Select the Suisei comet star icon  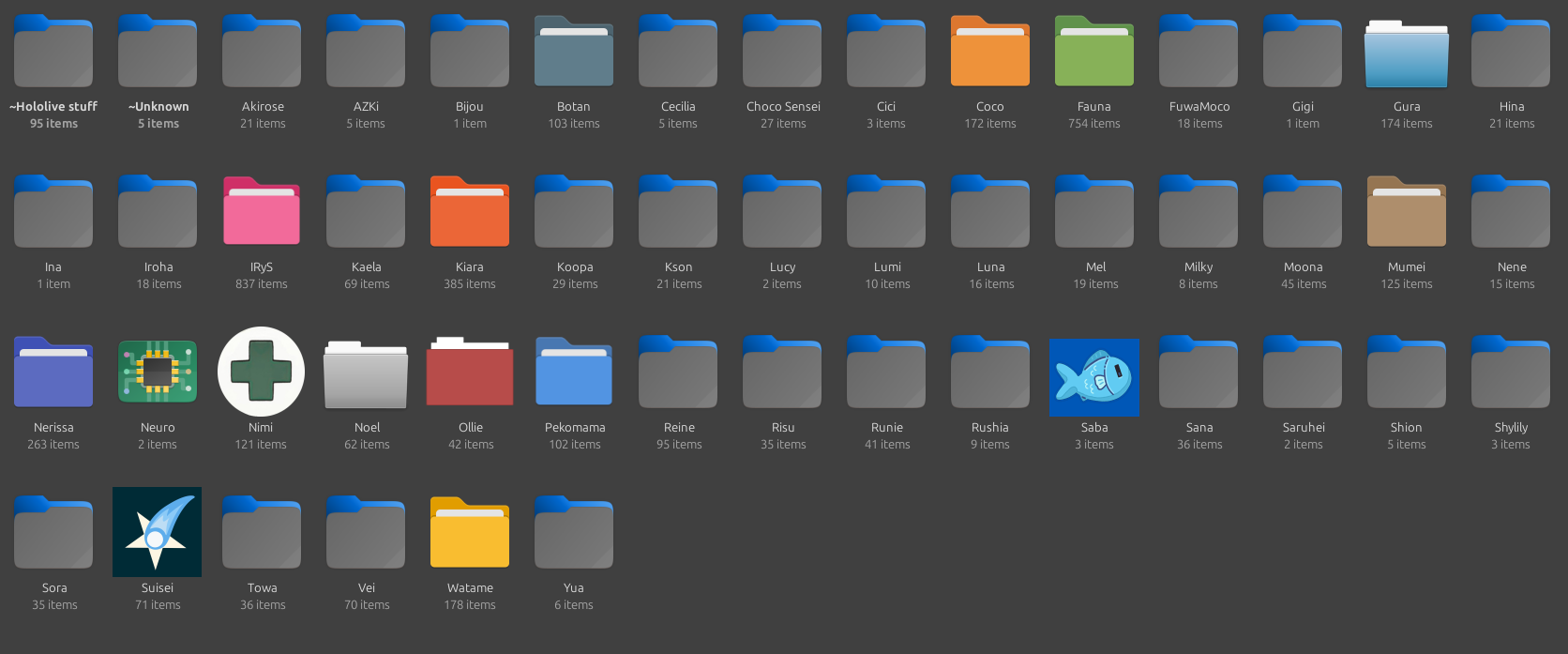tap(157, 532)
